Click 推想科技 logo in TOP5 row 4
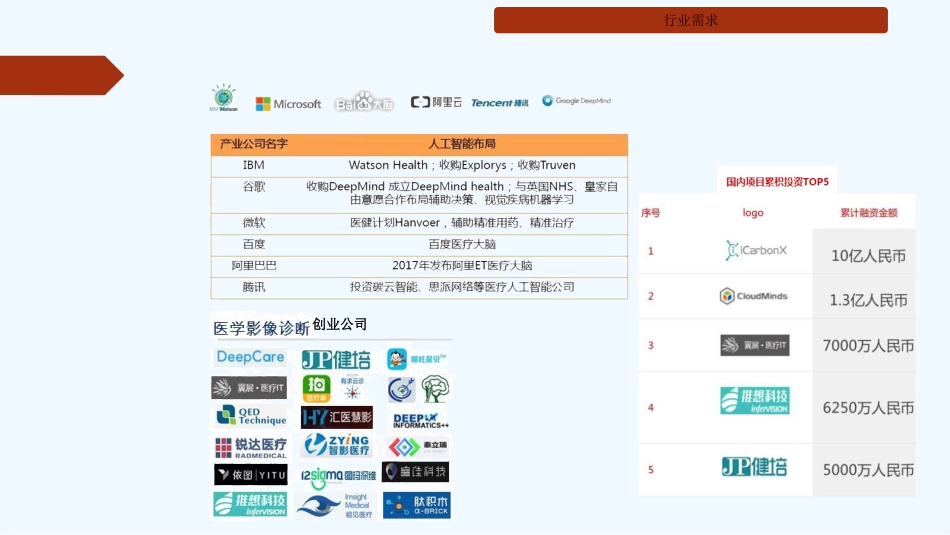 pyautogui.click(x=755, y=400)
